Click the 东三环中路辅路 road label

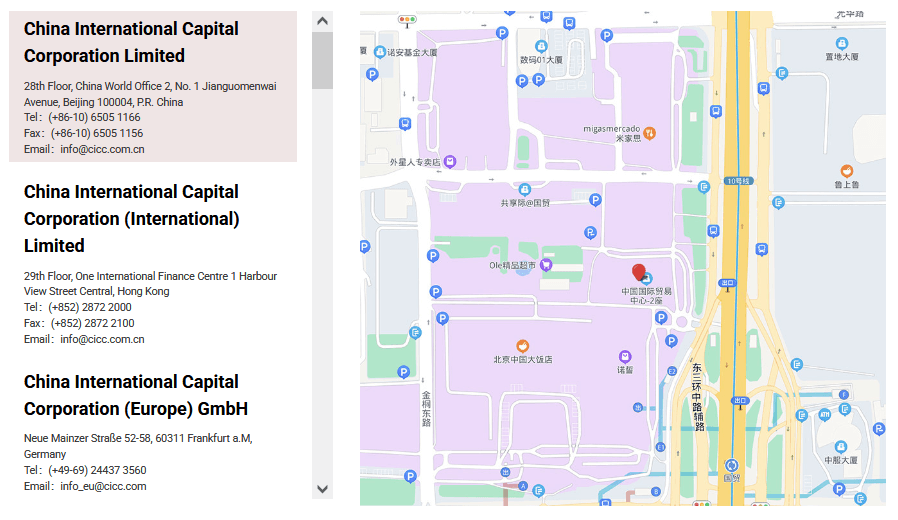coord(698,396)
